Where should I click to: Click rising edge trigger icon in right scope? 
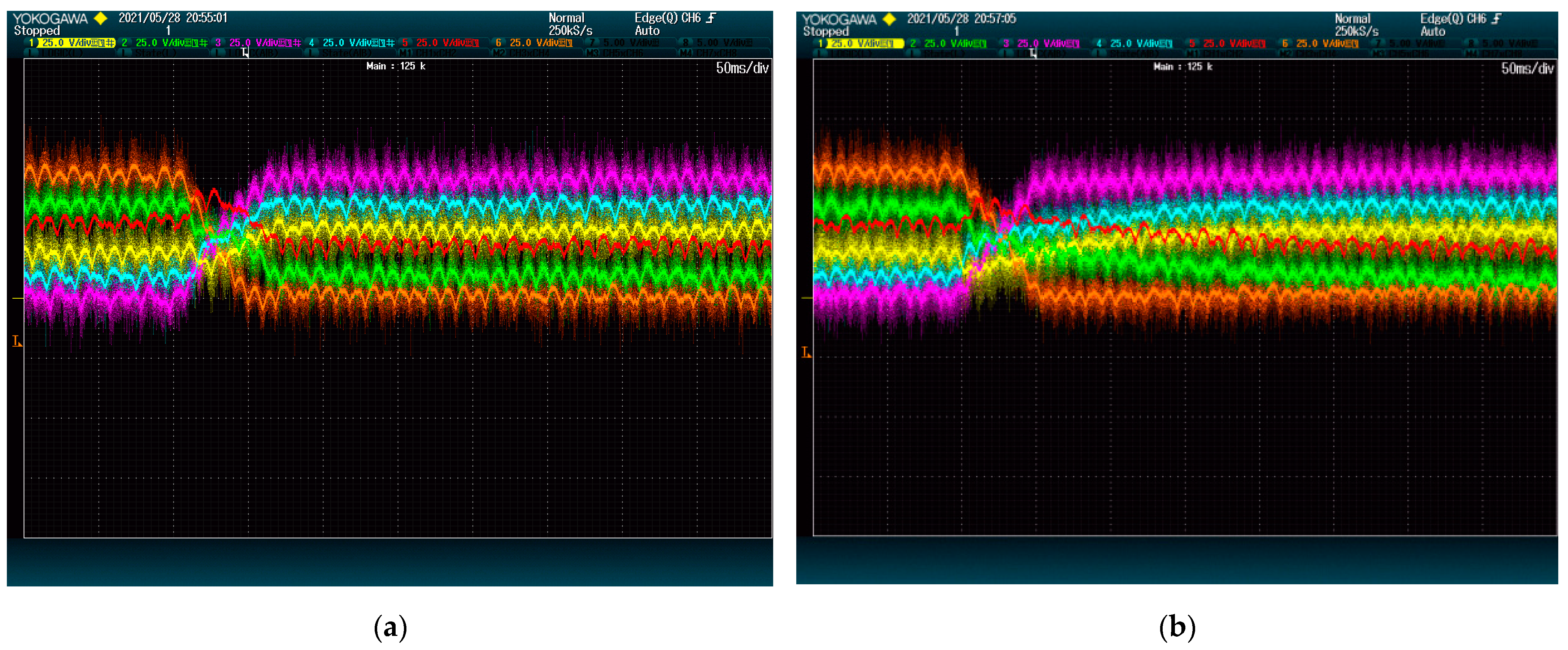[1497, 18]
